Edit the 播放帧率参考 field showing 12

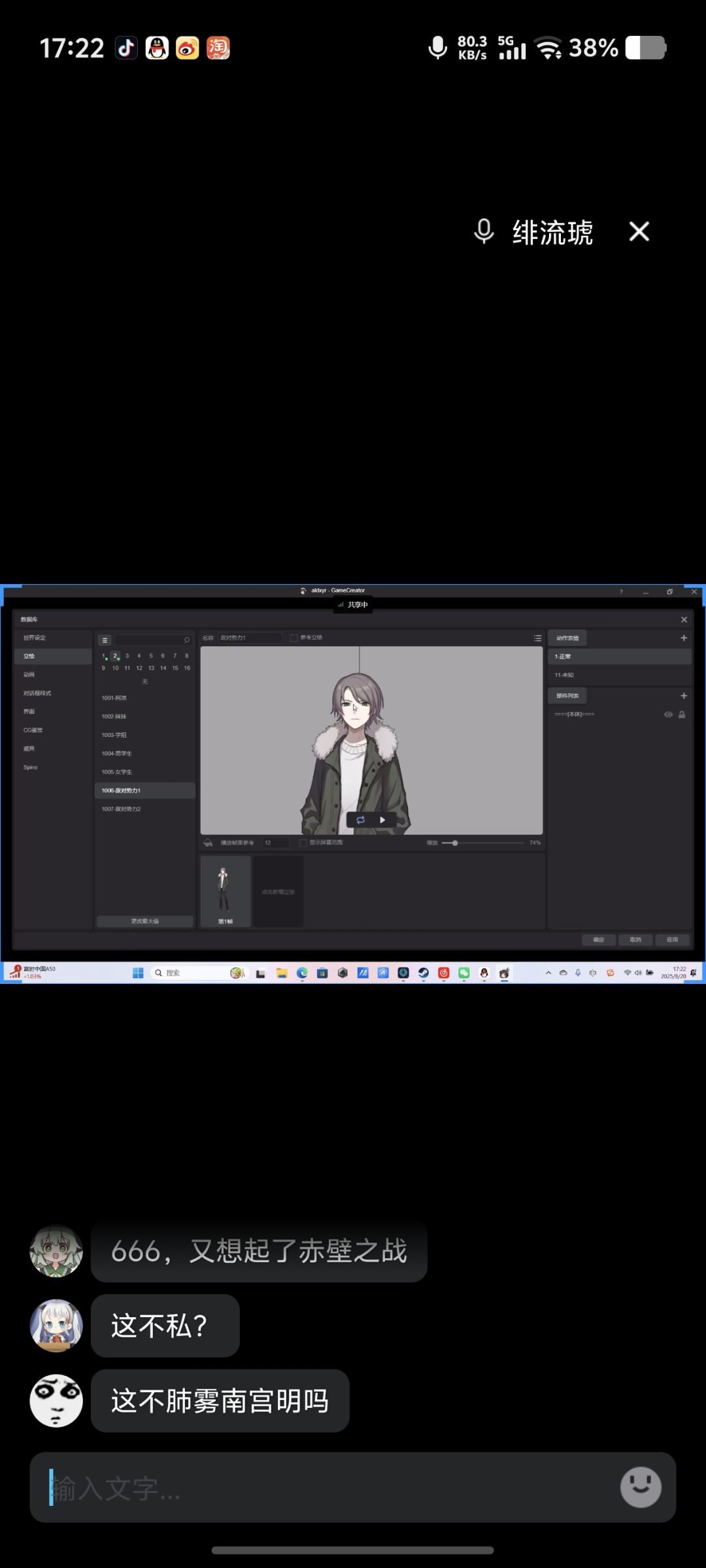point(275,843)
